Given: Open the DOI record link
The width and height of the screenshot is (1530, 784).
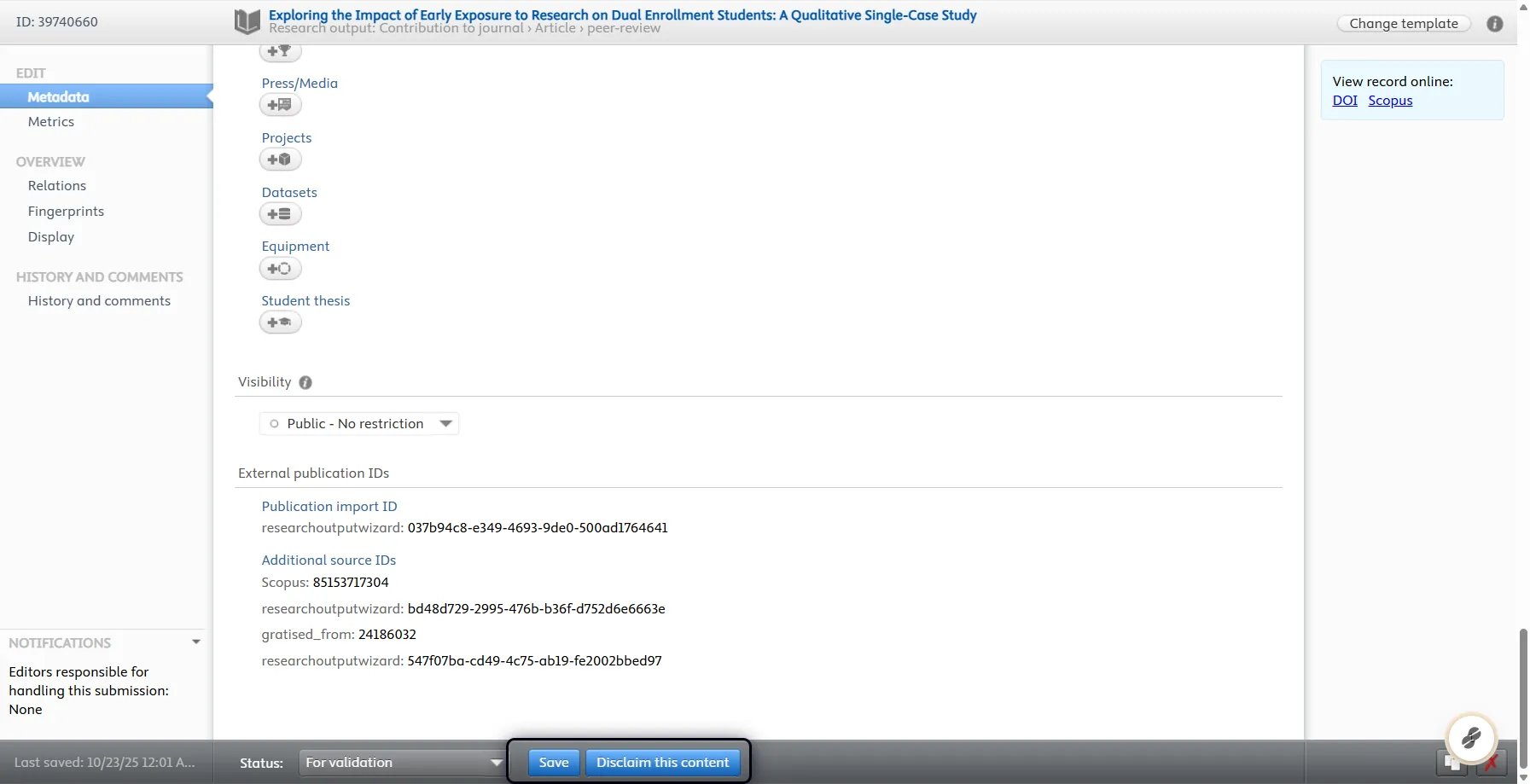Looking at the screenshot, I should tap(1345, 101).
